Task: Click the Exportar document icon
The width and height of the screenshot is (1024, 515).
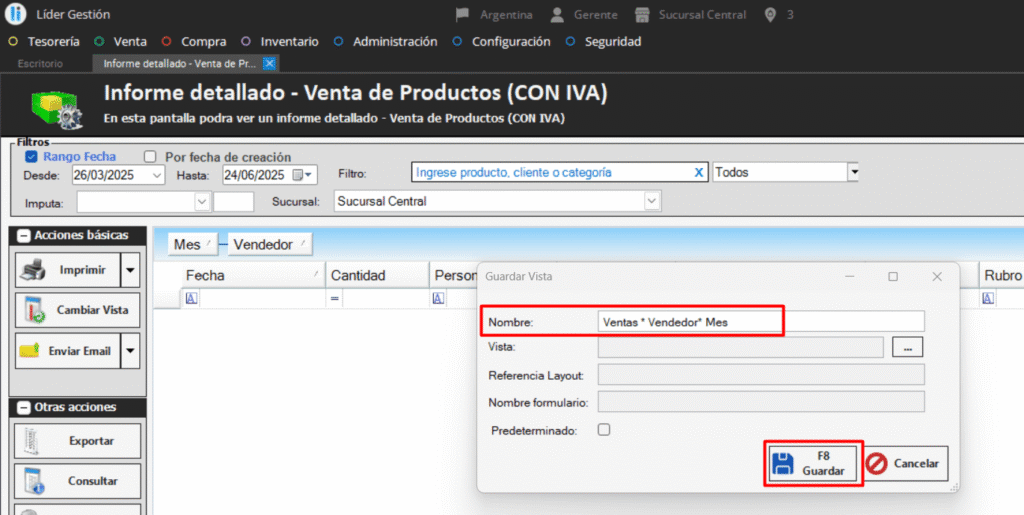Action: [33, 440]
